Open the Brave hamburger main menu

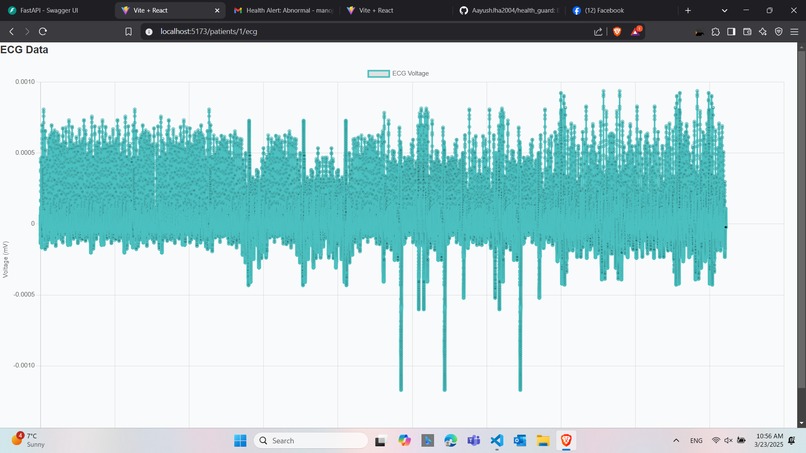pos(794,31)
